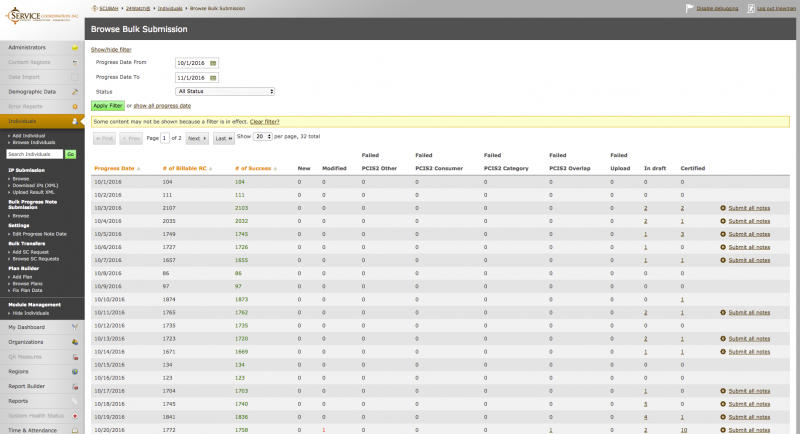Click plus icon for 10/6/2016 submit notes
The width and height of the screenshot is (800, 434).
(723, 247)
